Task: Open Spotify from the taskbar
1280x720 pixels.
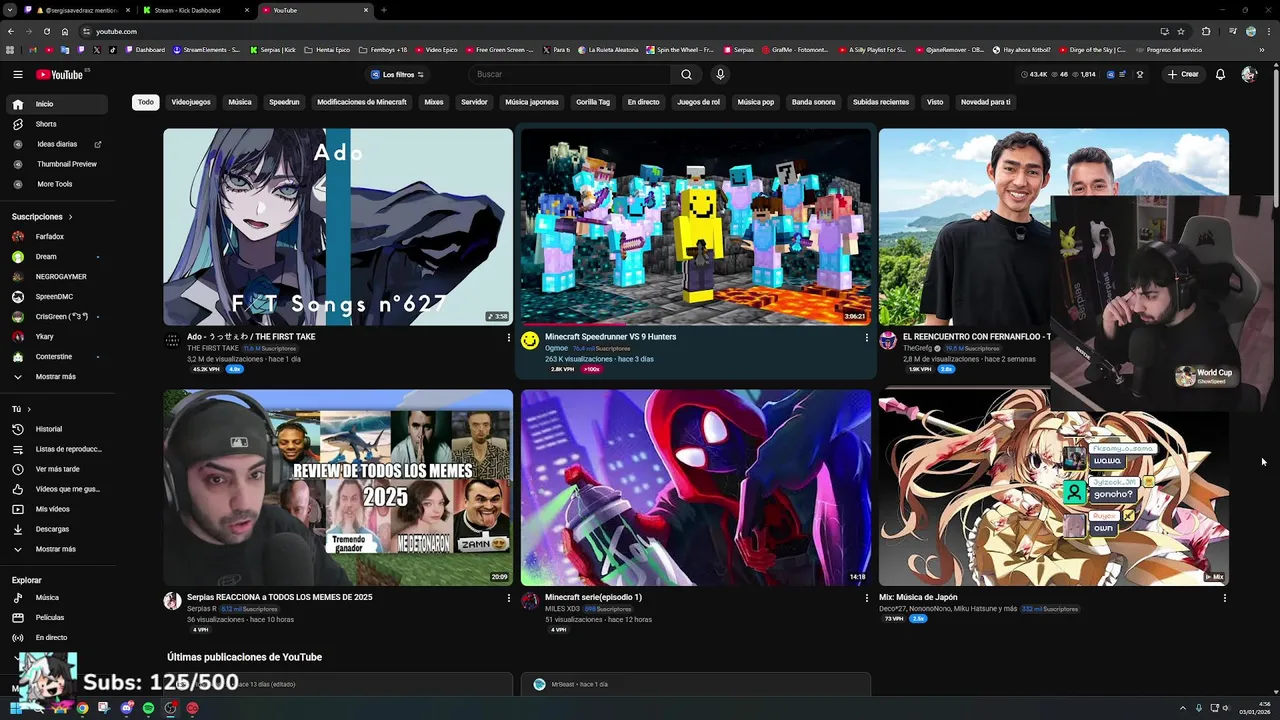Action: click(x=148, y=708)
